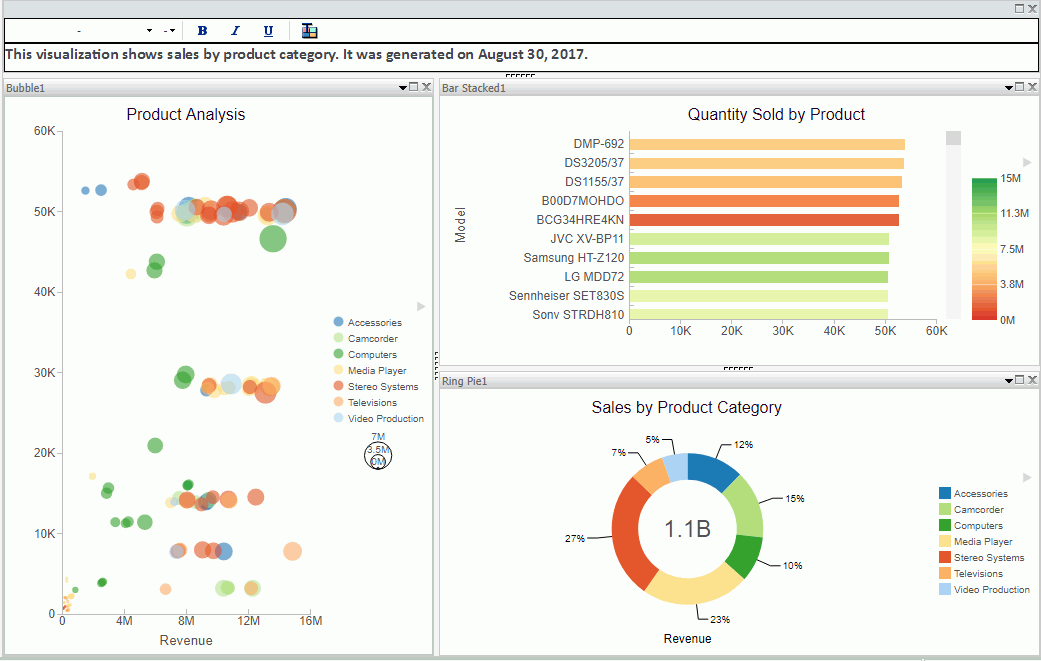Open the Bar Stacked1 panel menu arrow
Screen dimensions: 1041x661
(1008, 88)
